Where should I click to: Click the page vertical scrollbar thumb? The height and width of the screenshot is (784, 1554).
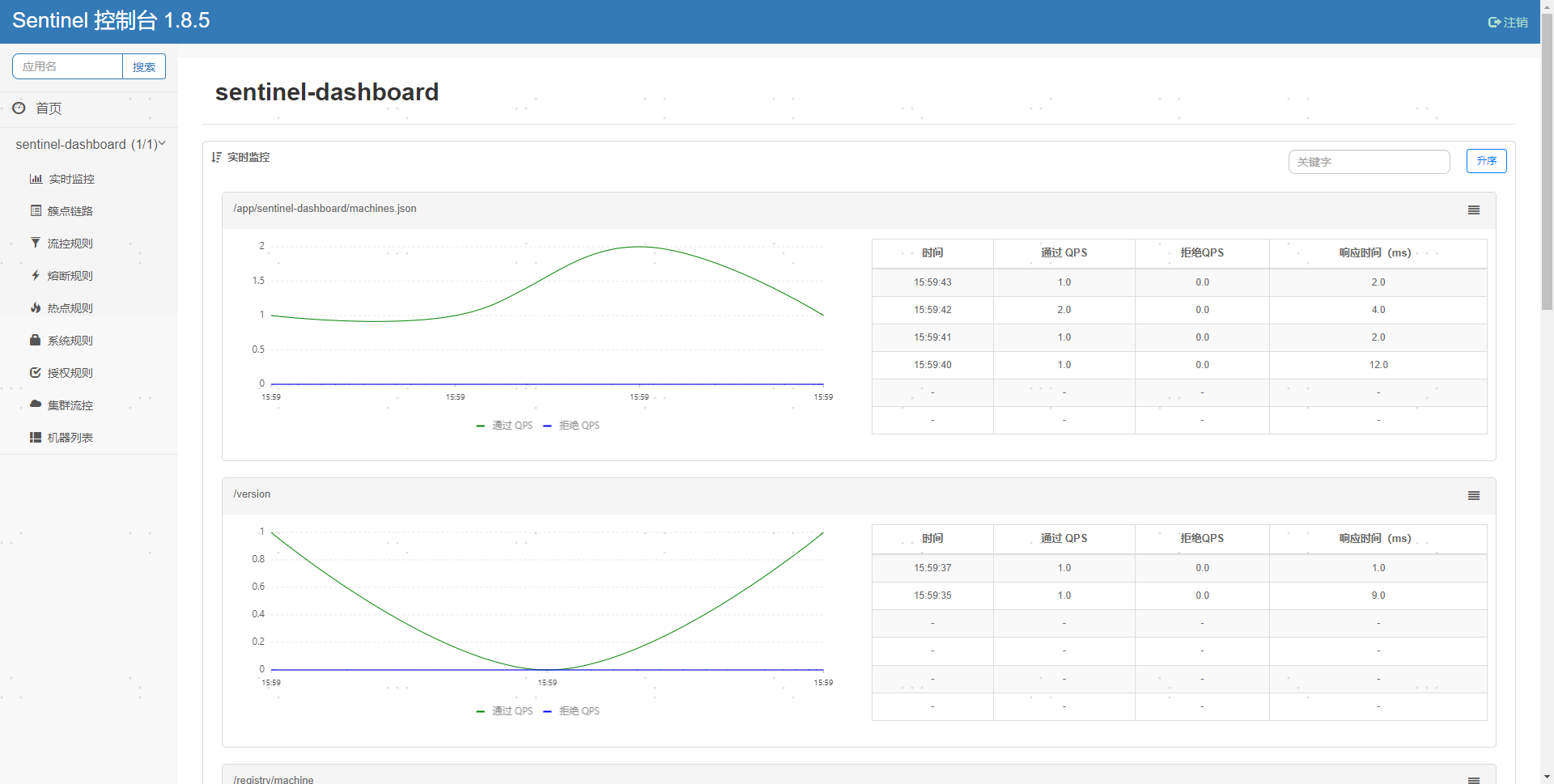1547,162
